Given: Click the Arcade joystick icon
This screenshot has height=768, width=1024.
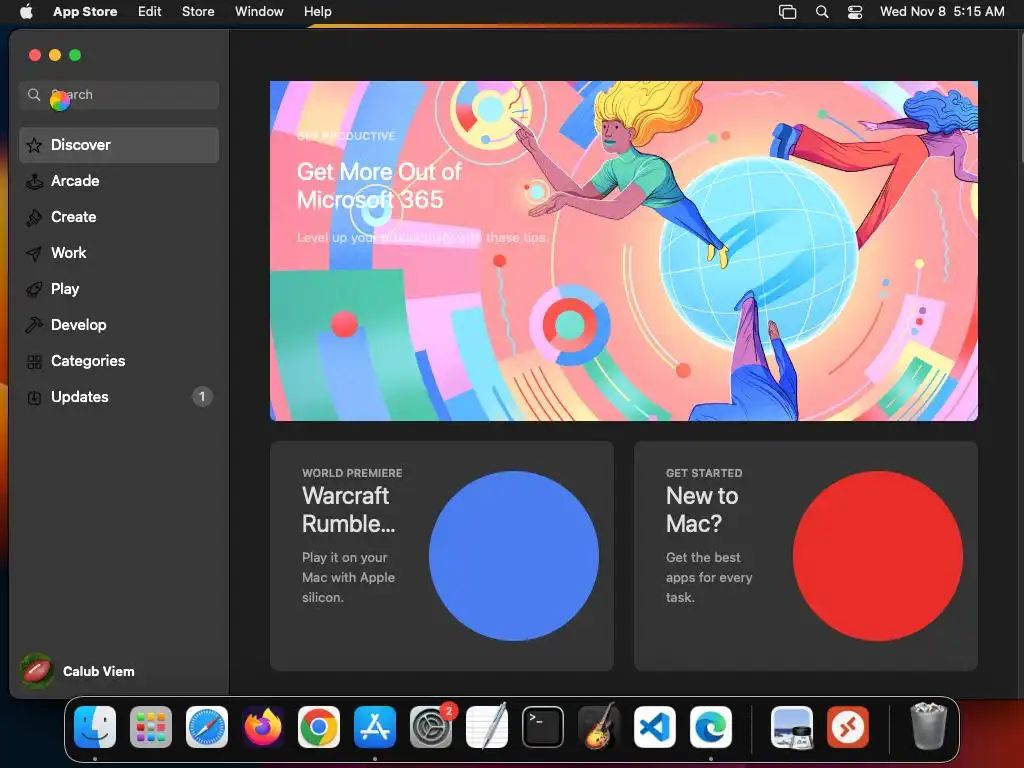Looking at the screenshot, I should tap(34, 181).
